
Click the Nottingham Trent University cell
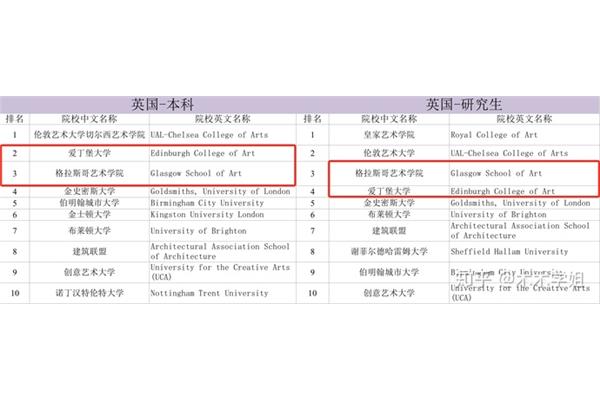tap(209, 293)
